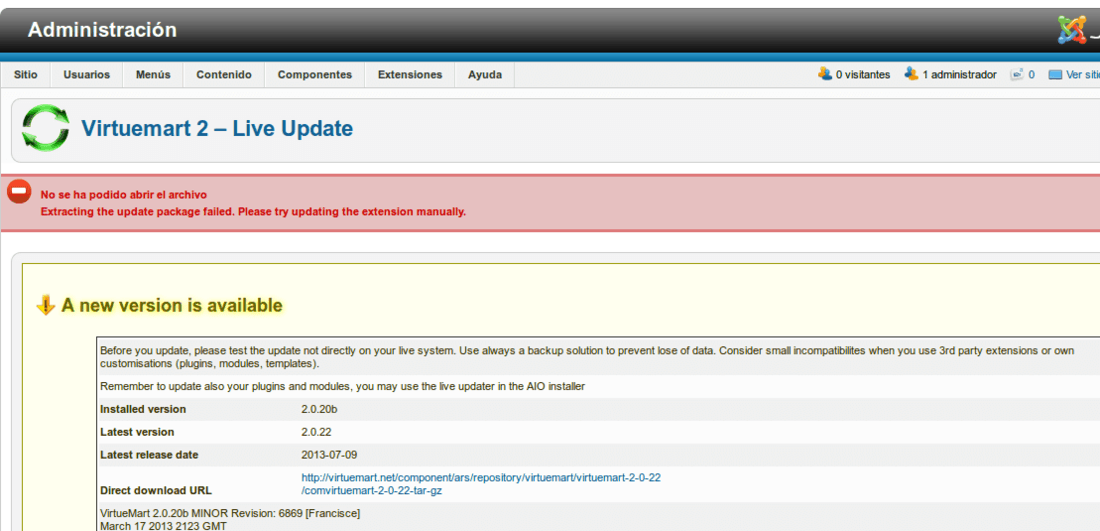Click the administrator user icon
The image size is (1100, 531).
point(911,74)
